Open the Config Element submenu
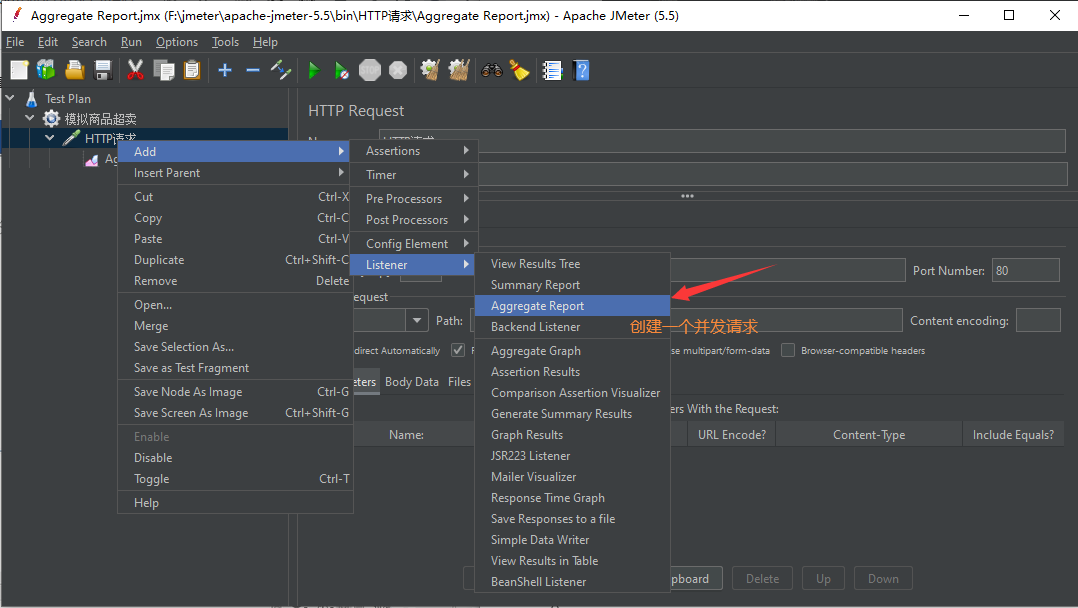 (413, 243)
